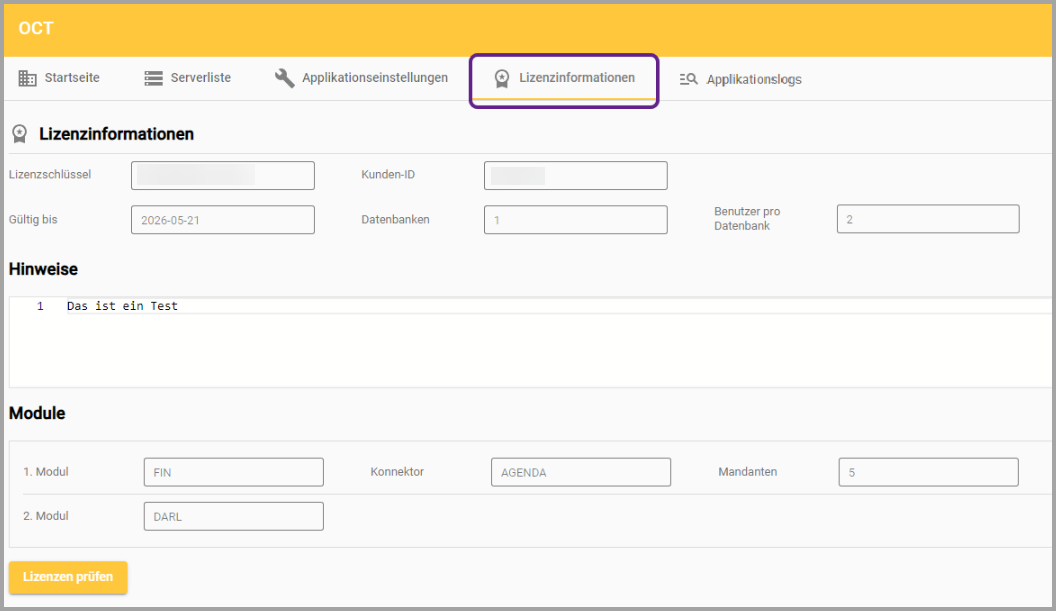Click the Datenbanken field
The image size is (1056, 611).
tap(575, 220)
